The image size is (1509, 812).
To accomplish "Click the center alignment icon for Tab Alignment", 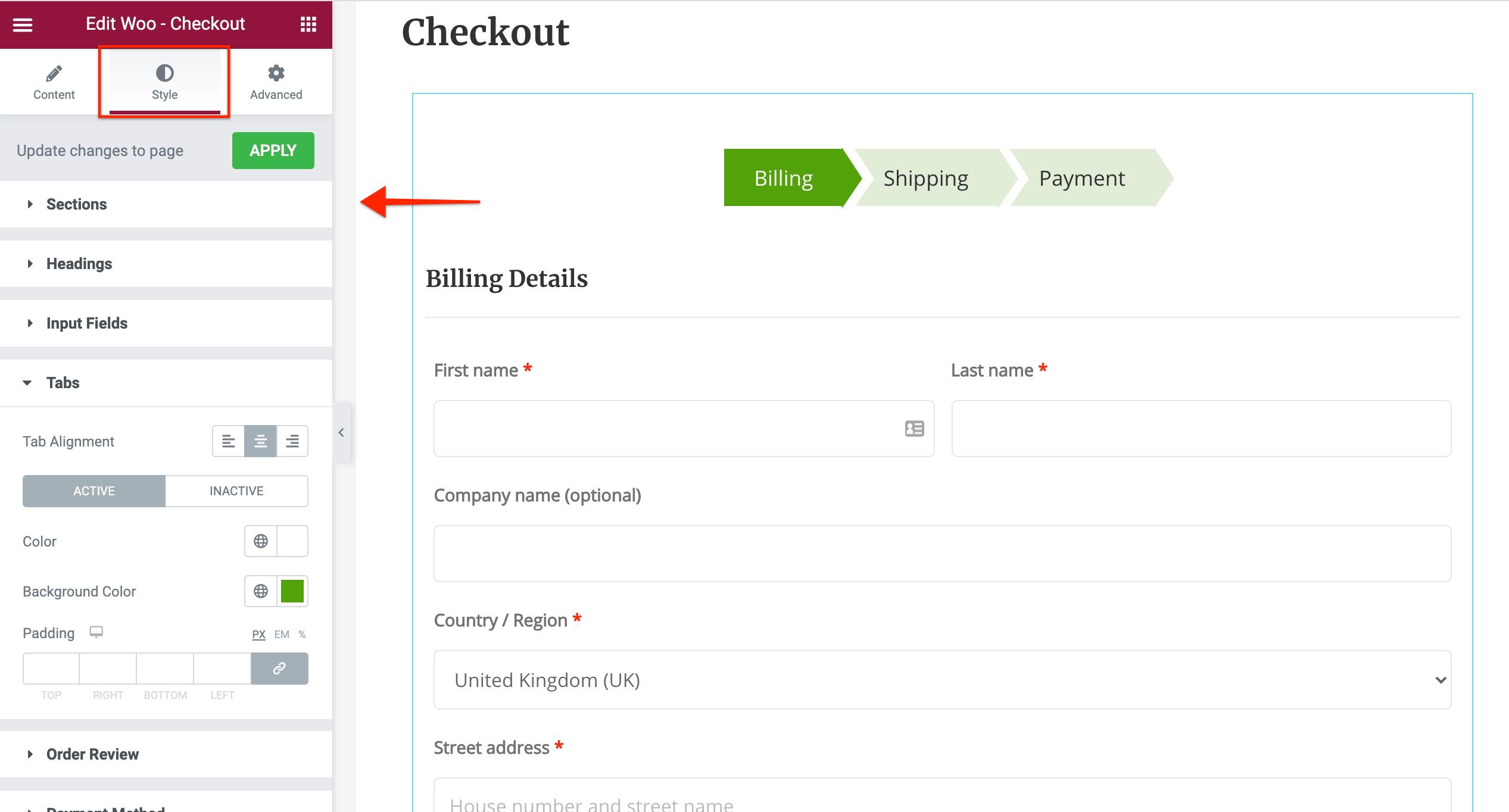I will coord(260,441).
